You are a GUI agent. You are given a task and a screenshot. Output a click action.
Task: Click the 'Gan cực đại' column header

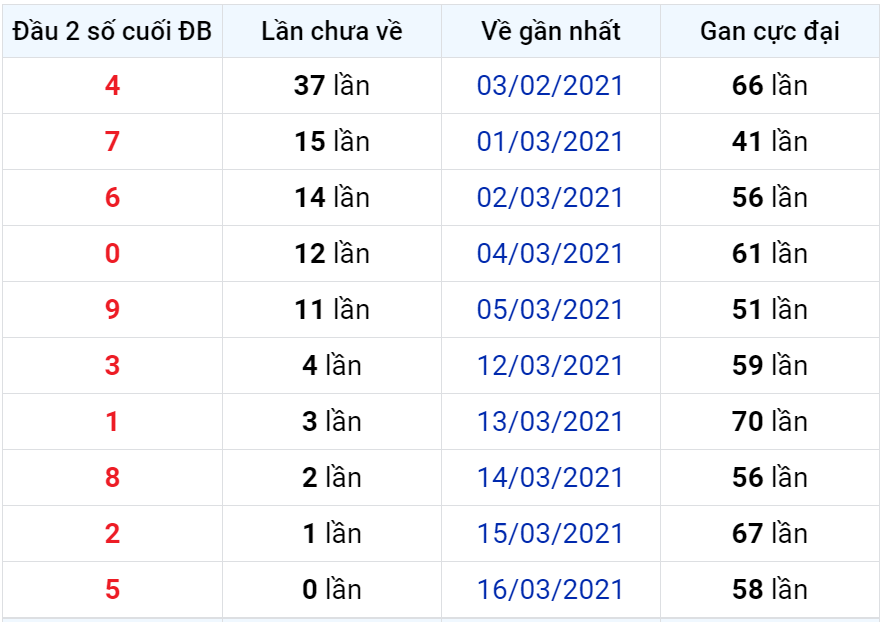(770, 31)
